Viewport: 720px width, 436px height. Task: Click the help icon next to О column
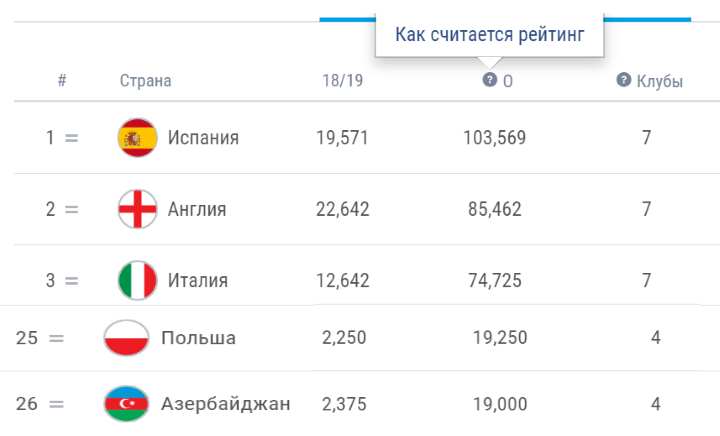point(489,79)
